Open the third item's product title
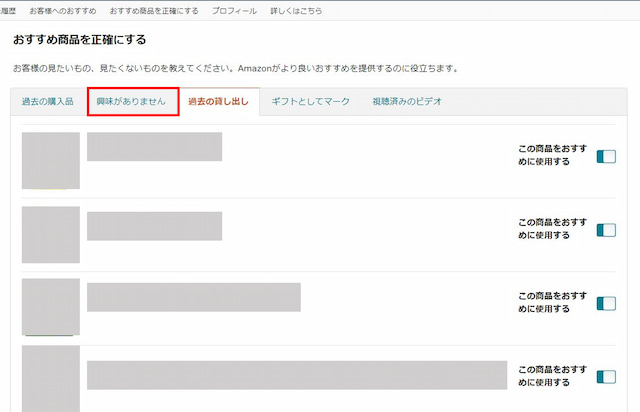The height and width of the screenshot is (412, 640). point(194,297)
